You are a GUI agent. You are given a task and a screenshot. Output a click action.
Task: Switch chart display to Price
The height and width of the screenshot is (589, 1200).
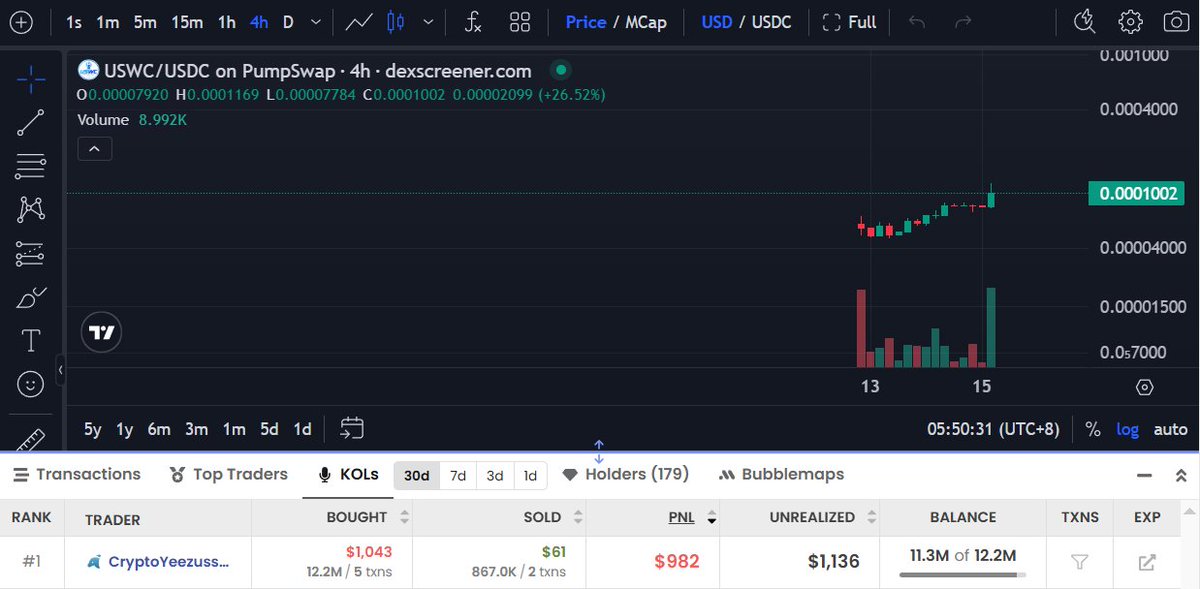585,22
